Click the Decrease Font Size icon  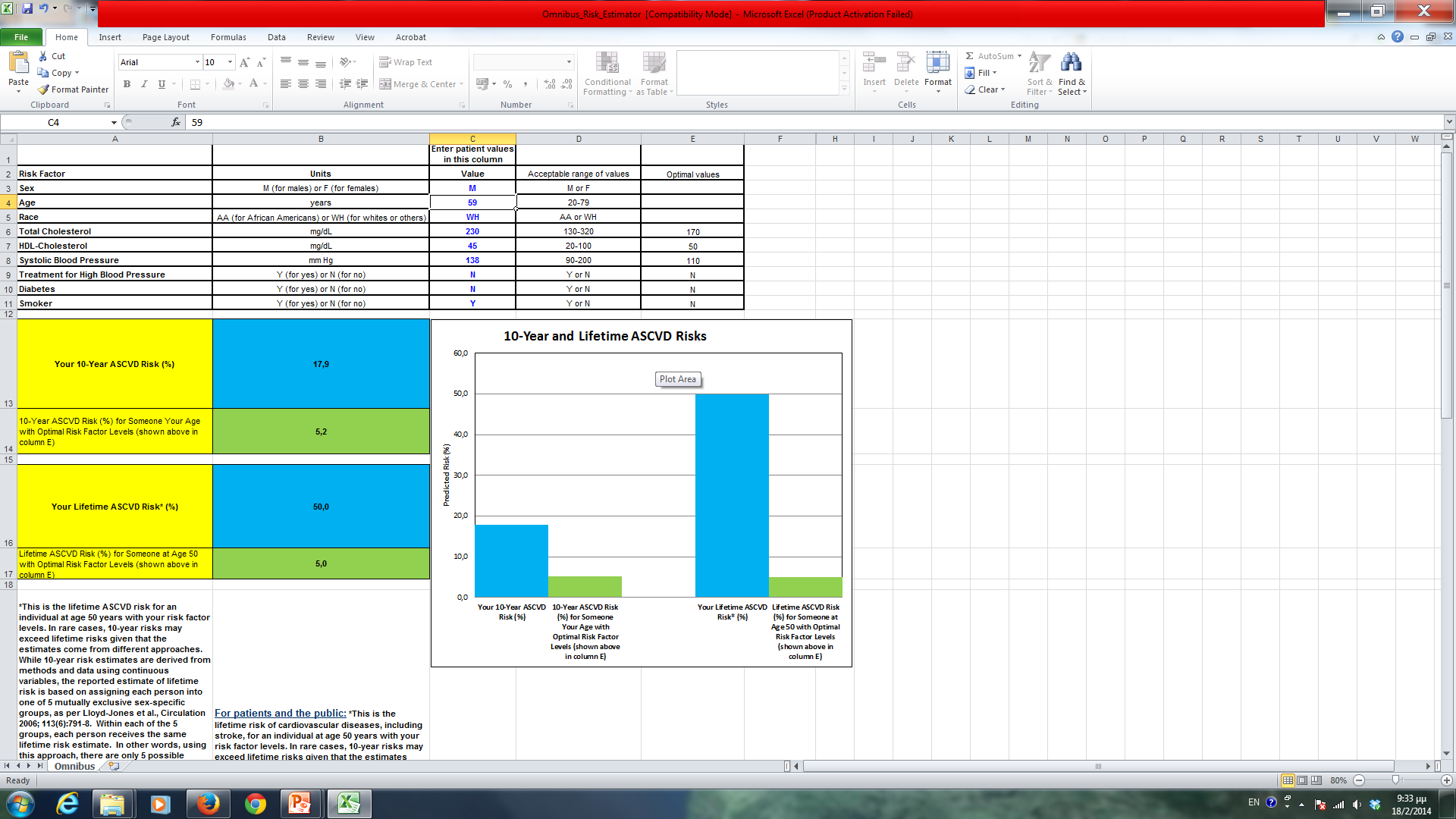click(x=261, y=62)
